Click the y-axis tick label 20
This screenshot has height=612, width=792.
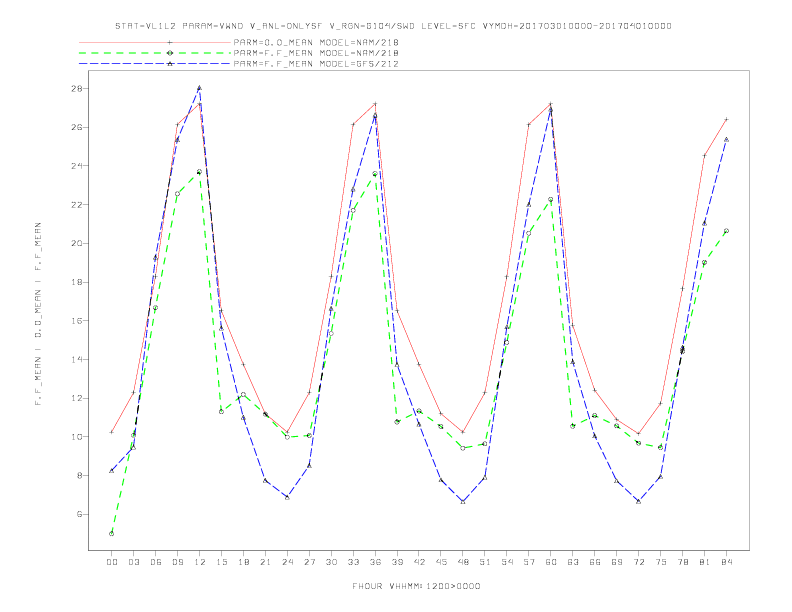click(77, 243)
